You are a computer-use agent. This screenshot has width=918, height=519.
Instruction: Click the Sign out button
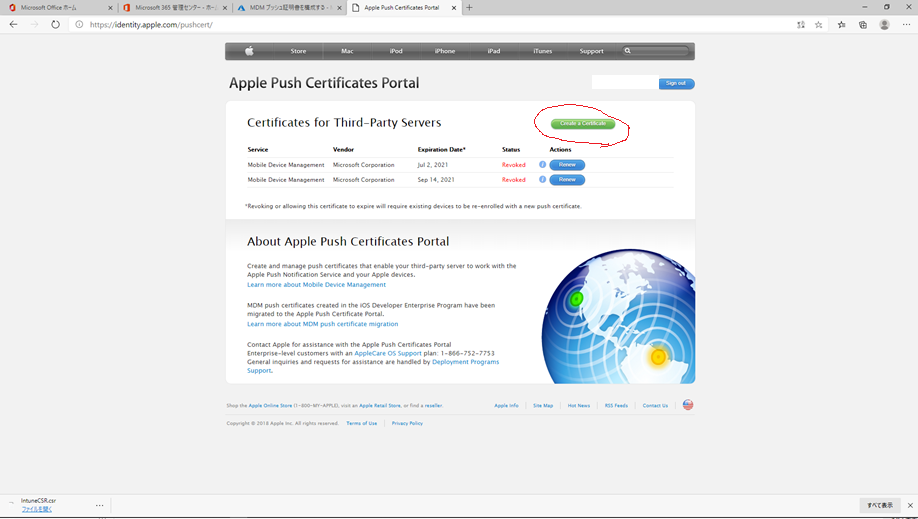pos(676,84)
